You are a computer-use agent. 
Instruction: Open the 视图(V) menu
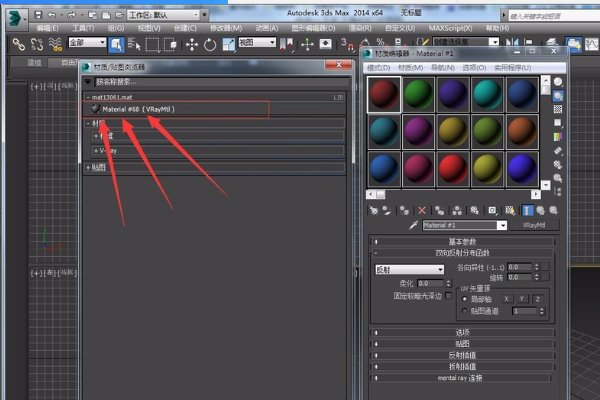click(x=149, y=28)
